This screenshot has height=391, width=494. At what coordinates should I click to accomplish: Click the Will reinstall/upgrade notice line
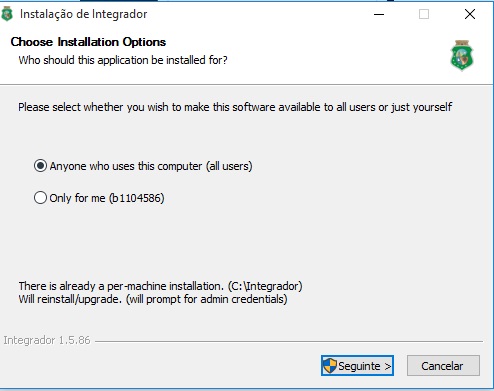point(153,299)
